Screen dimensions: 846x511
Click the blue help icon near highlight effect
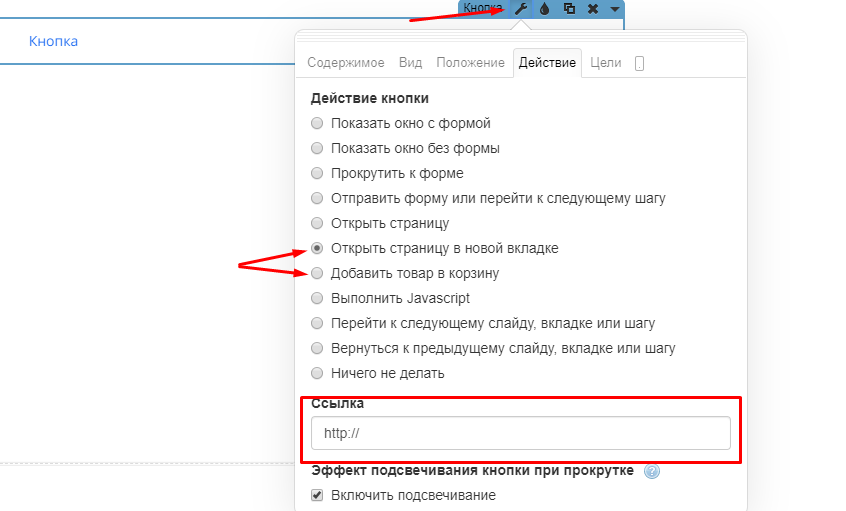click(x=652, y=472)
